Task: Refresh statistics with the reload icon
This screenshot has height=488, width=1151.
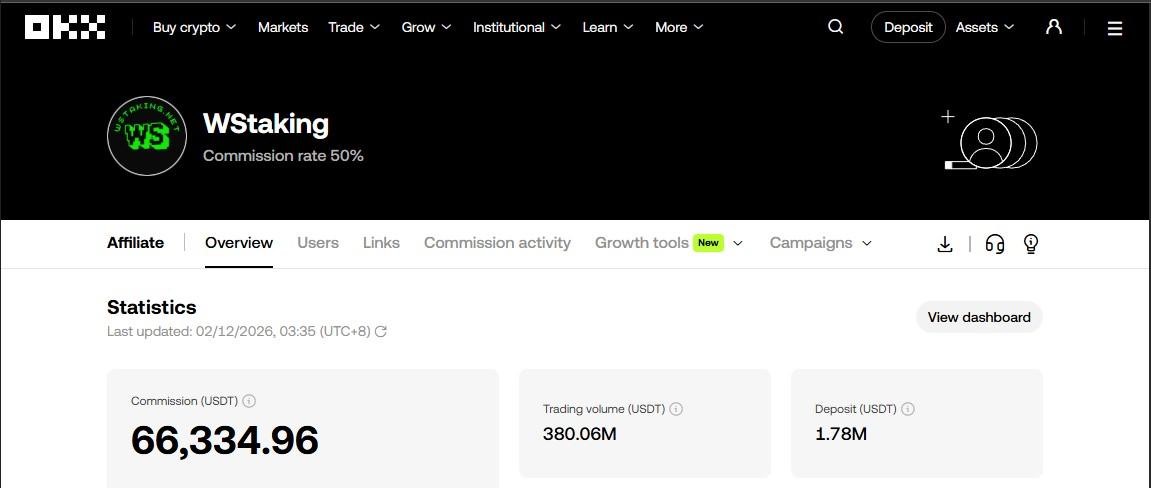Action: click(381, 331)
